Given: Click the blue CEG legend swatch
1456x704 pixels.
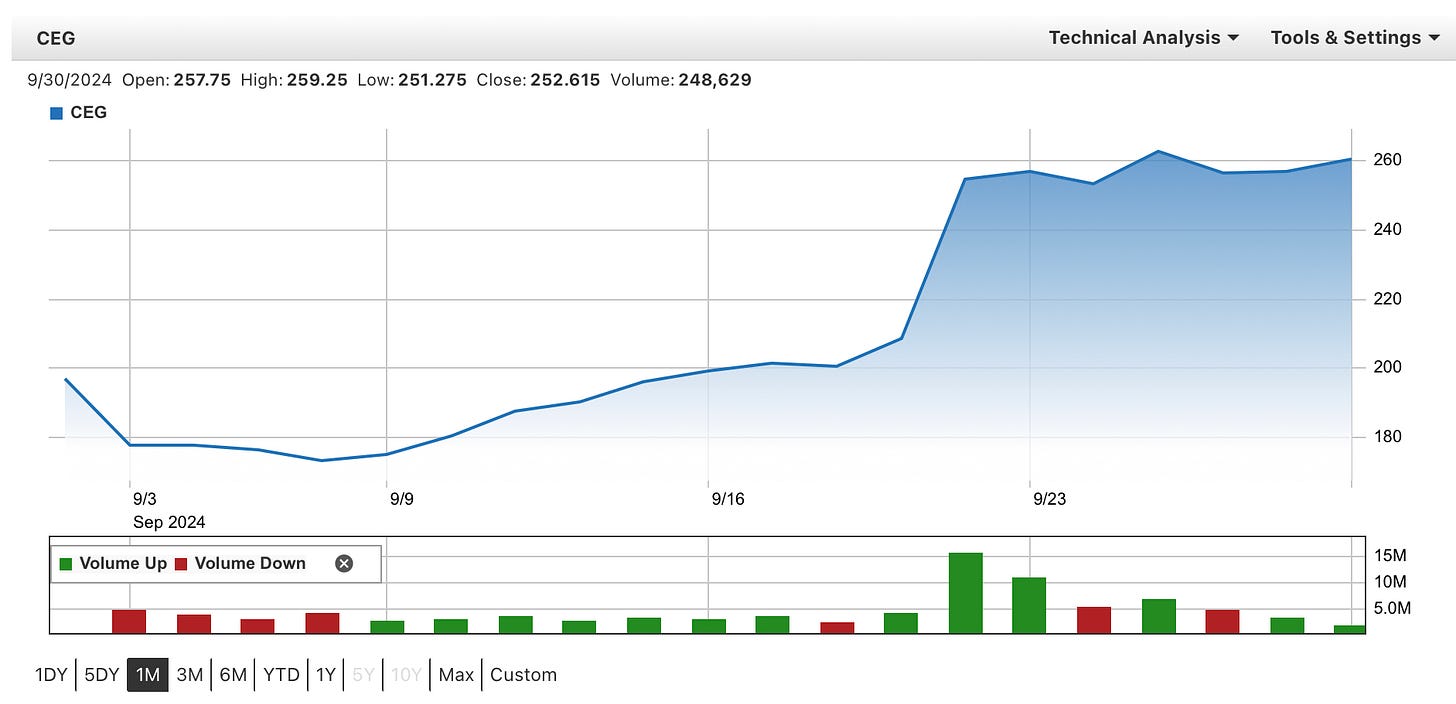Looking at the screenshot, I should [56, 113].
